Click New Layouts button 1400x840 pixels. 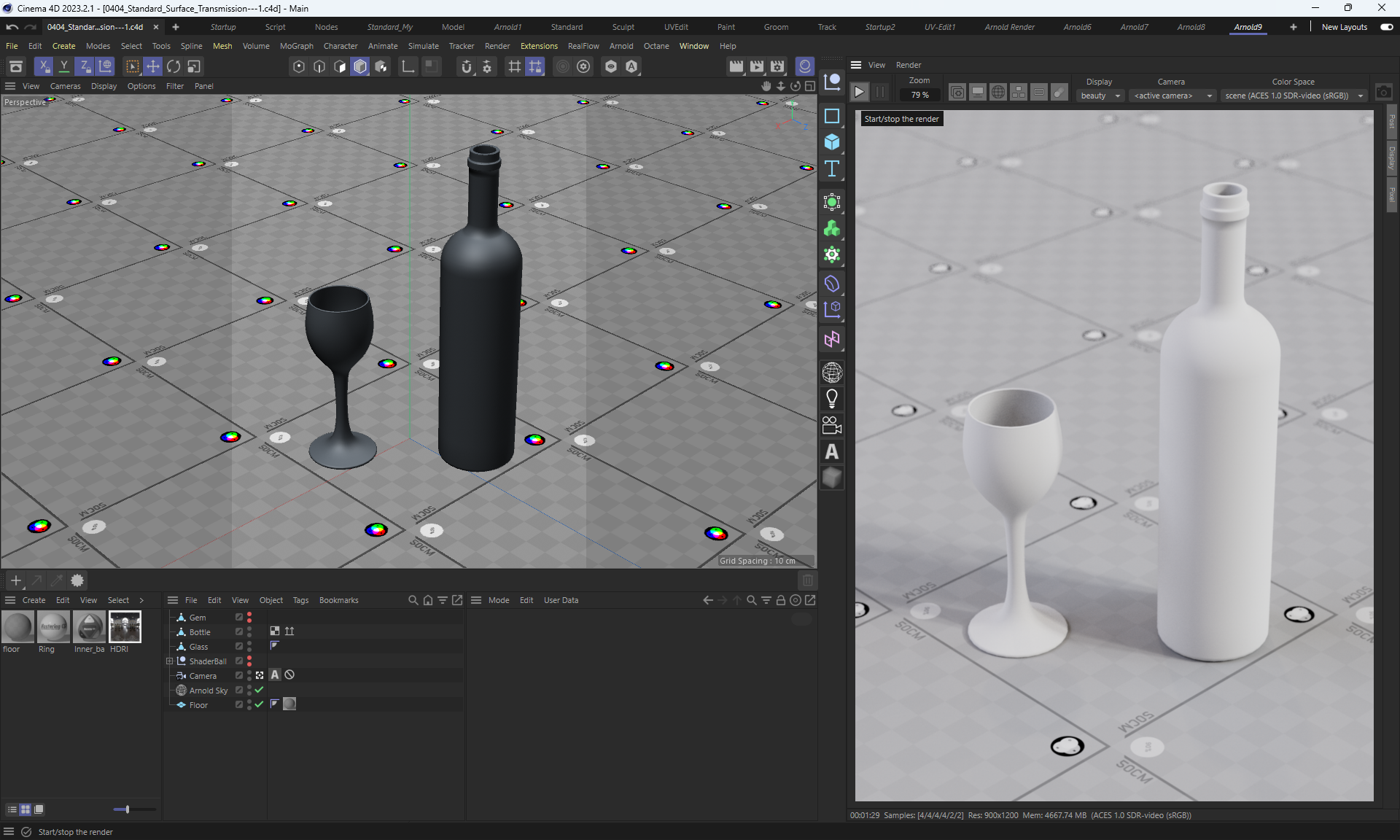(x=1344, y=27)
